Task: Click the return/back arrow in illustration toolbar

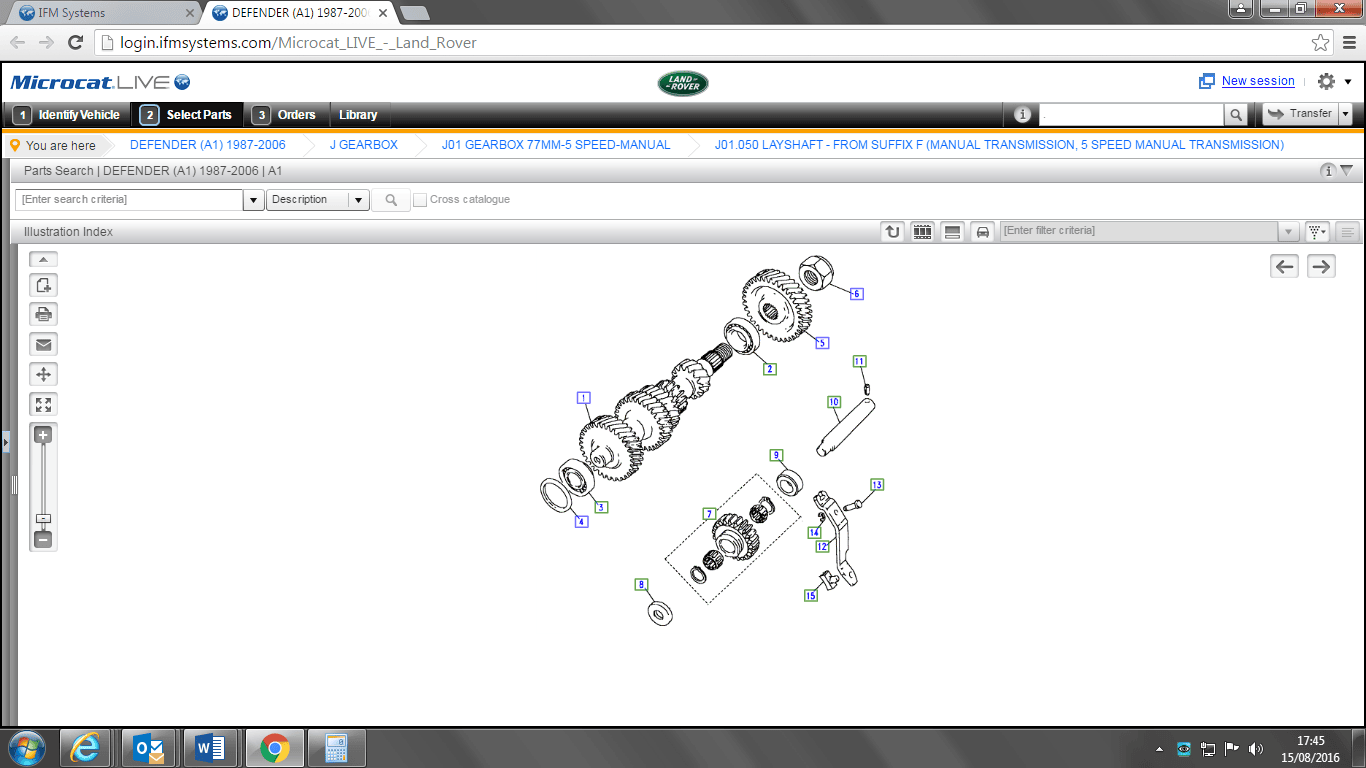Action: pos(893,231)
